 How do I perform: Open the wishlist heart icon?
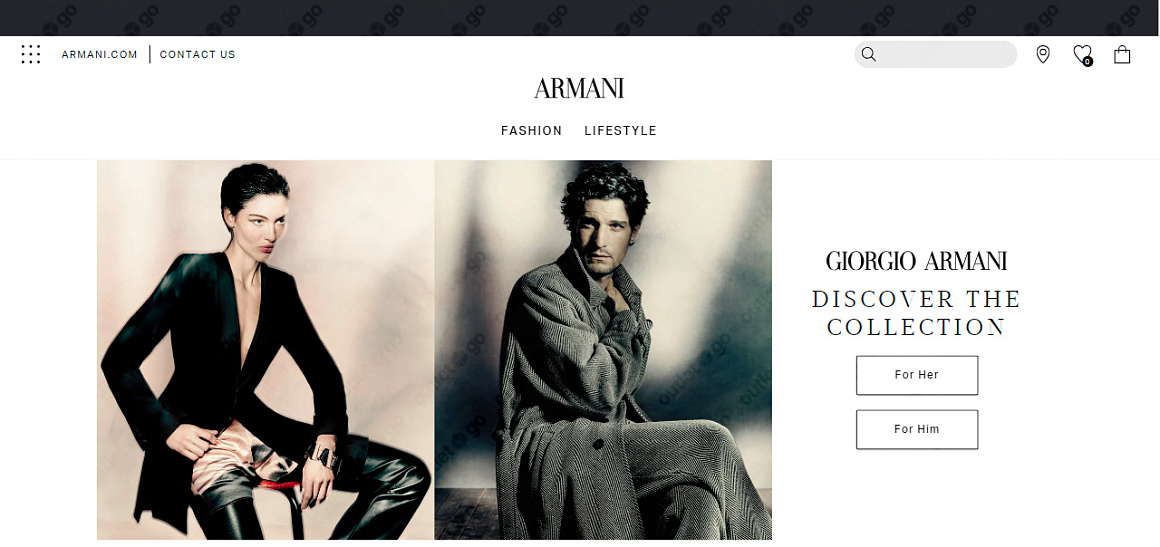1082,54
